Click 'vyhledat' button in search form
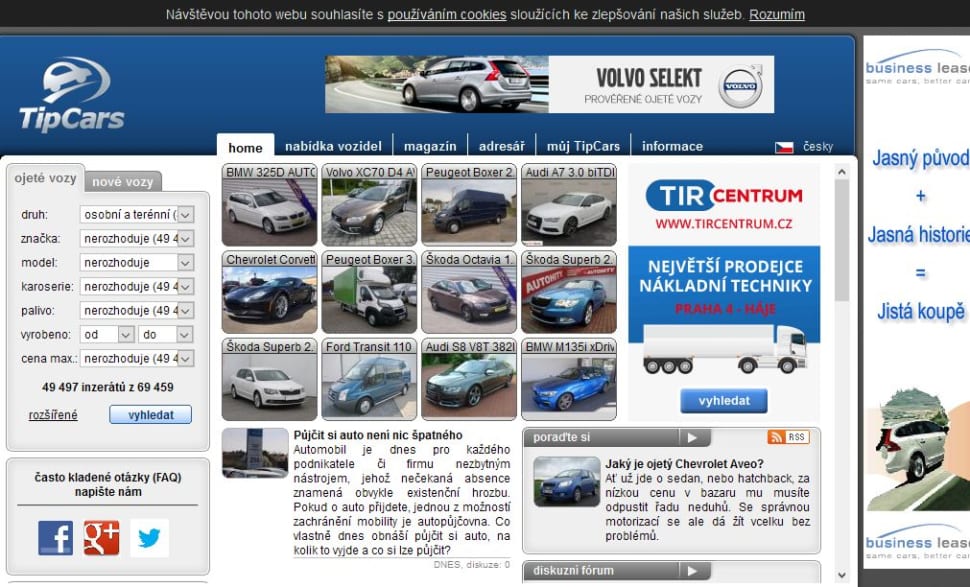Screen dimensions: 970x587 150,415
